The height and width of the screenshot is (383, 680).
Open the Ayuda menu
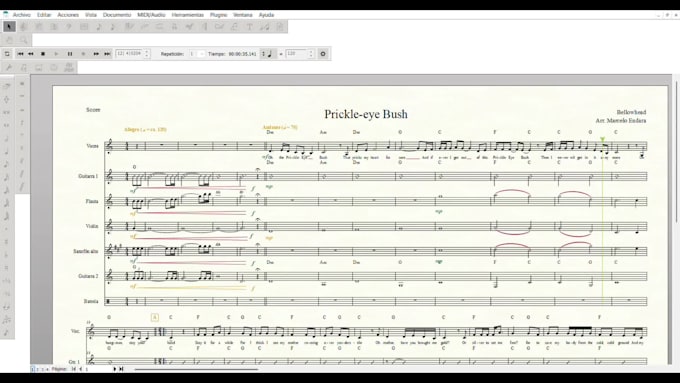266,15
